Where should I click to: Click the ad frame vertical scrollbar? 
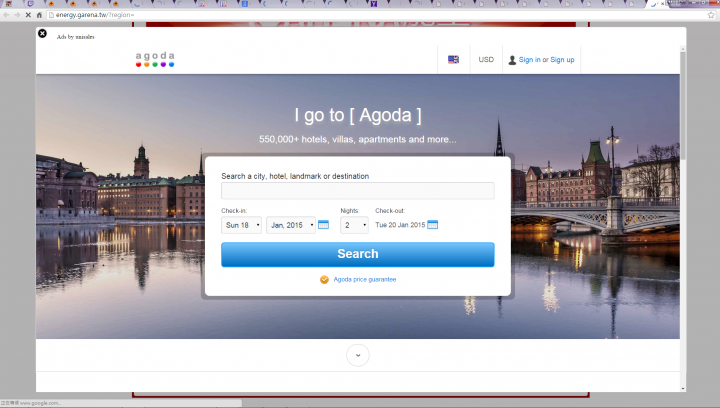683,106
